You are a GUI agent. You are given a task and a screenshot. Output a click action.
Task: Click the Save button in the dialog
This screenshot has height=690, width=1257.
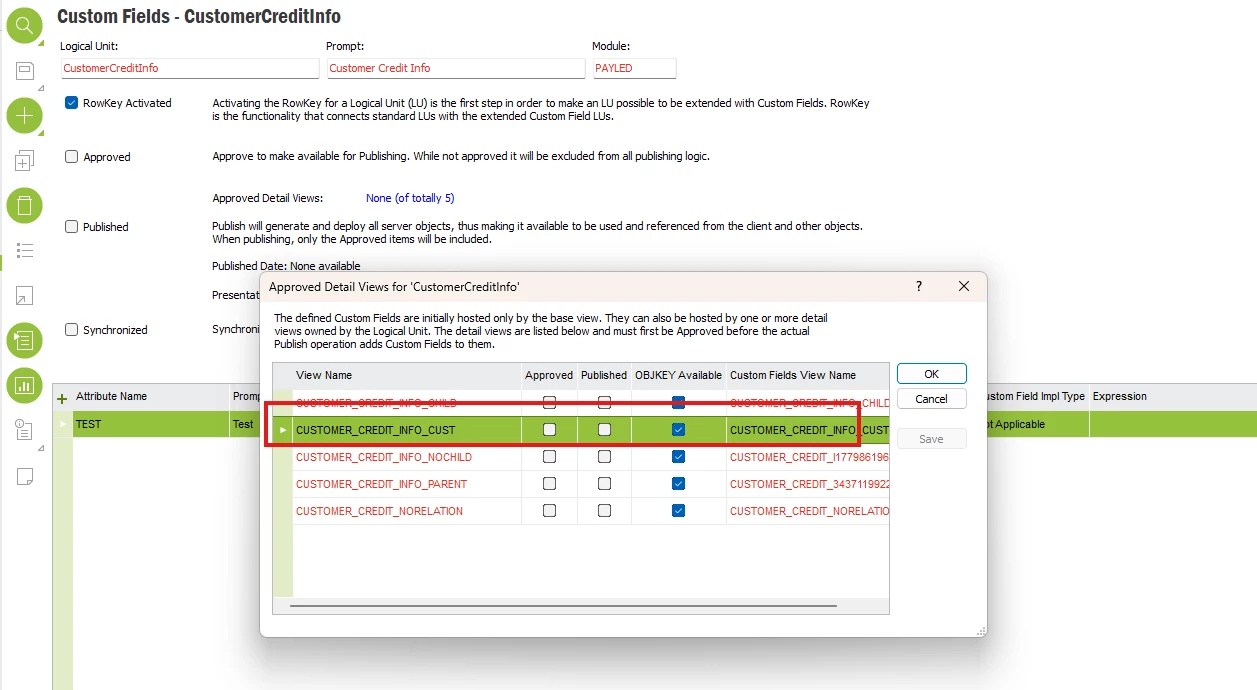point(931,439)
